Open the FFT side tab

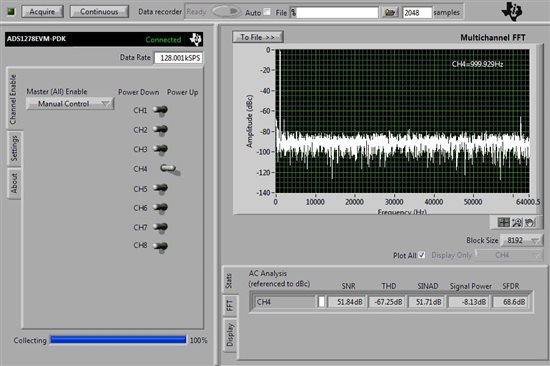coord(229,305)
